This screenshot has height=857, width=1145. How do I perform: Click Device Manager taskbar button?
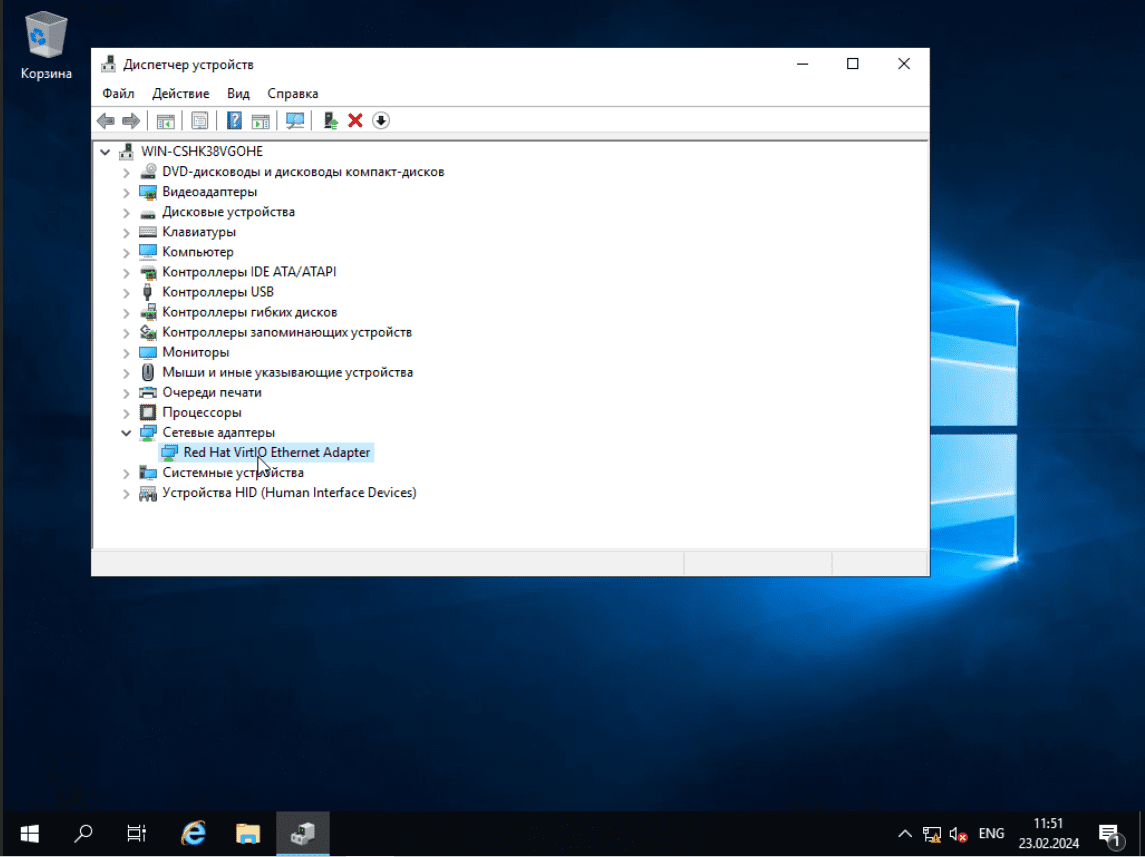click(x=302, y=833)
